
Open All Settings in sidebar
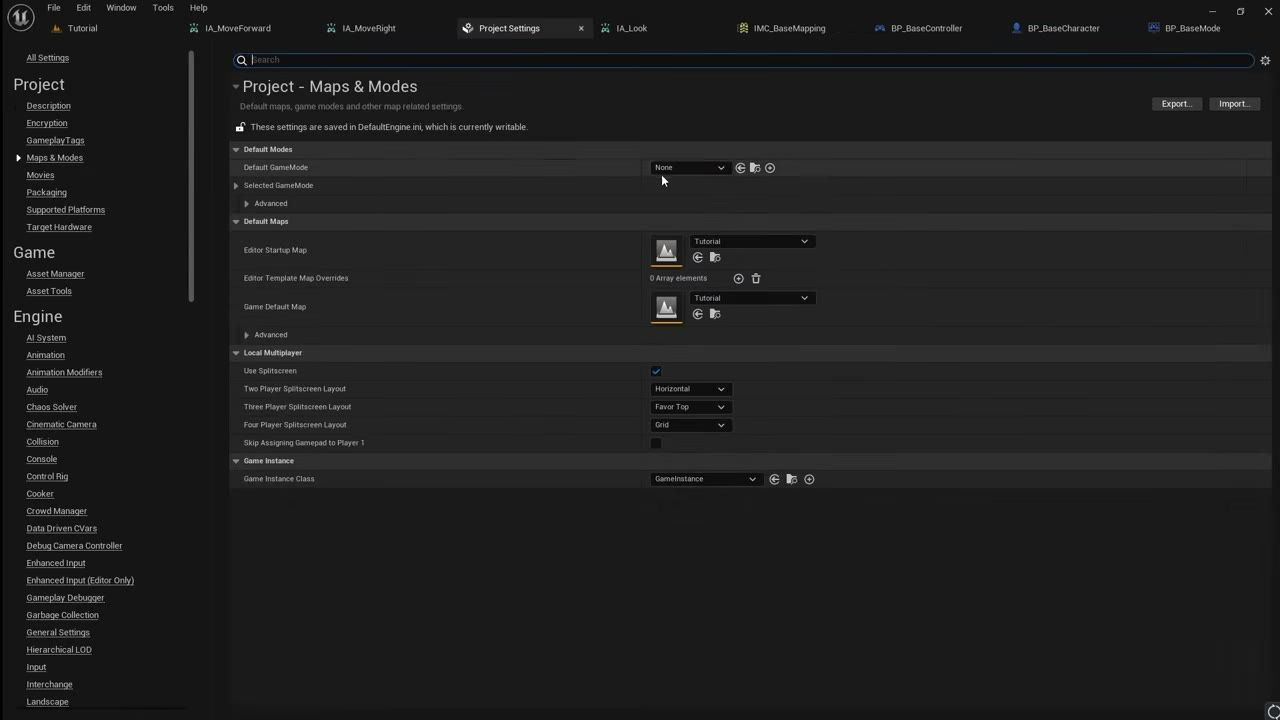coord(48,58)
